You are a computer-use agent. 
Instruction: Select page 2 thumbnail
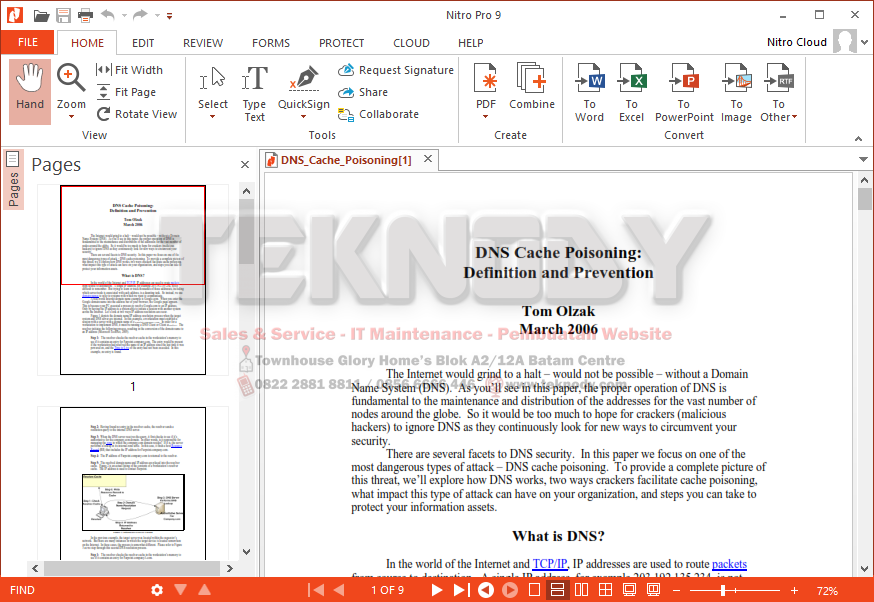pos(133,483)
